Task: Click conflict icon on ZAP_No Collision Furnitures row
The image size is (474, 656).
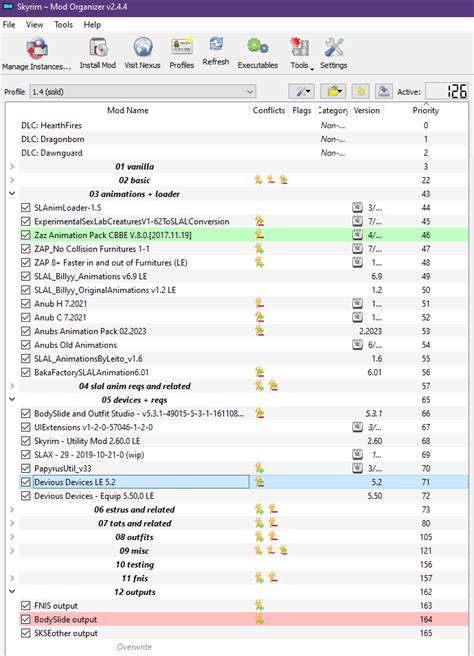Action: pos(259,249)
